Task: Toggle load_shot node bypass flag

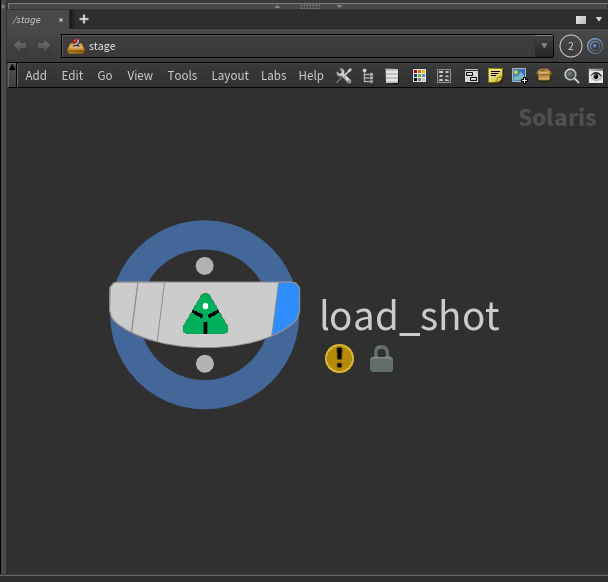Action: [122, 306]
